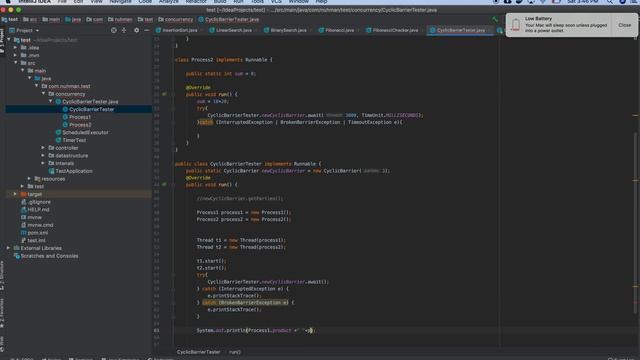The image size is (640, 360).
Task: Open the Build menu
Action: coord(220,2)
